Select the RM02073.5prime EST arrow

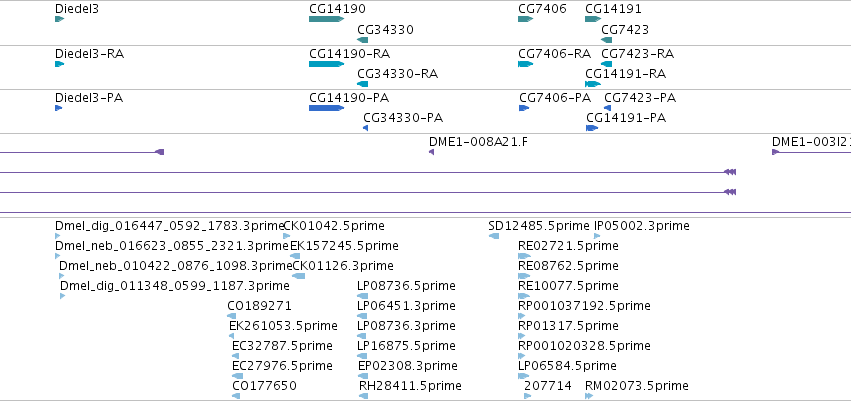click(589, 396)
